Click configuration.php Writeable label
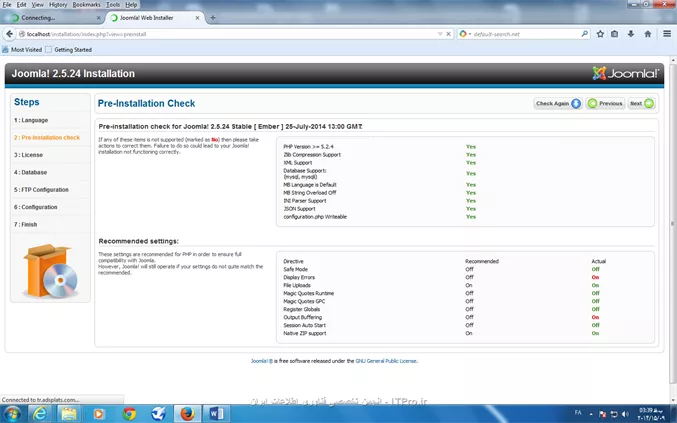Viewport: 677px width, 423px height. pyautogui.click(x=315, y=217)
